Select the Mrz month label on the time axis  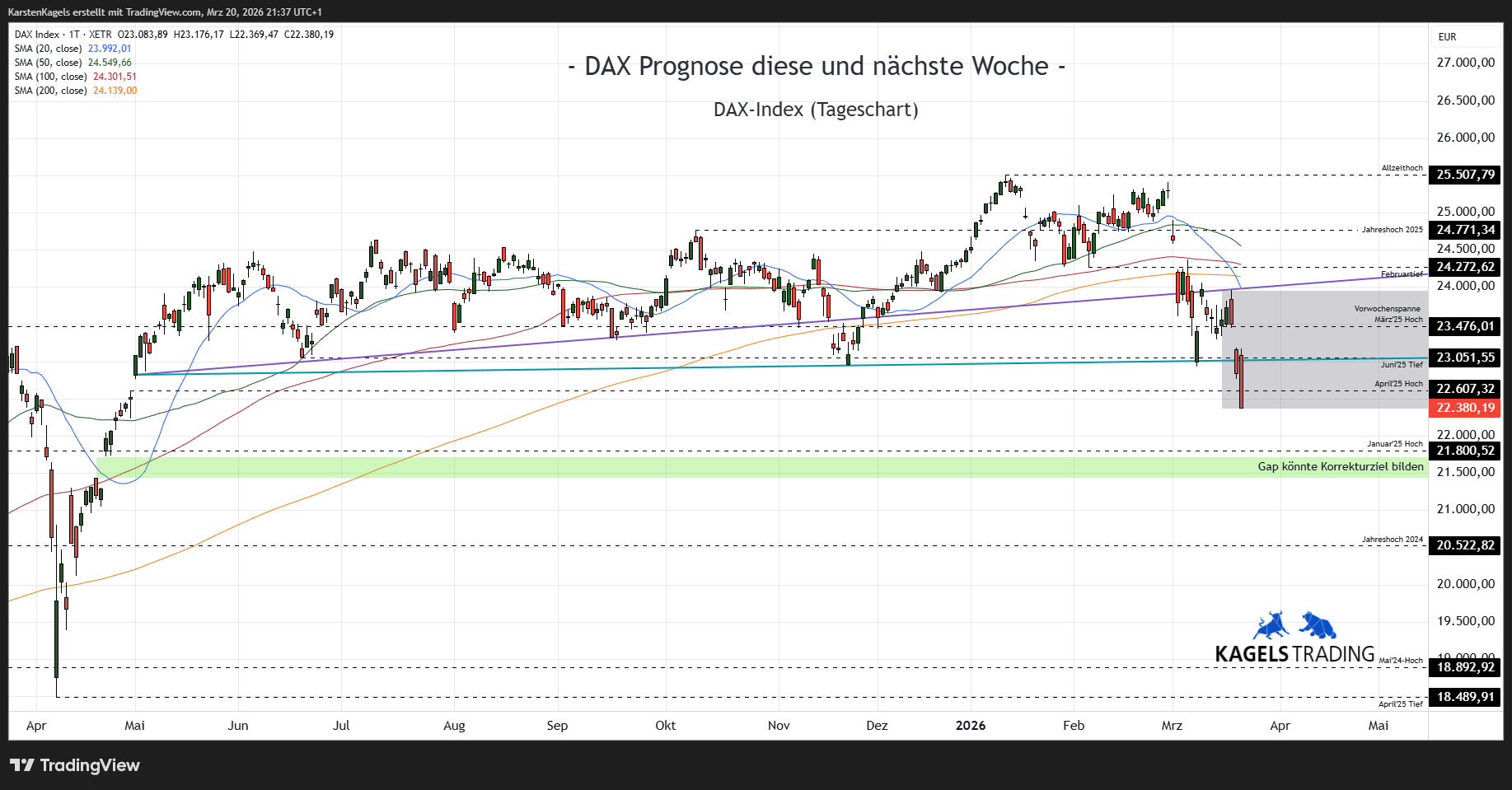(x=1172, y=726)
